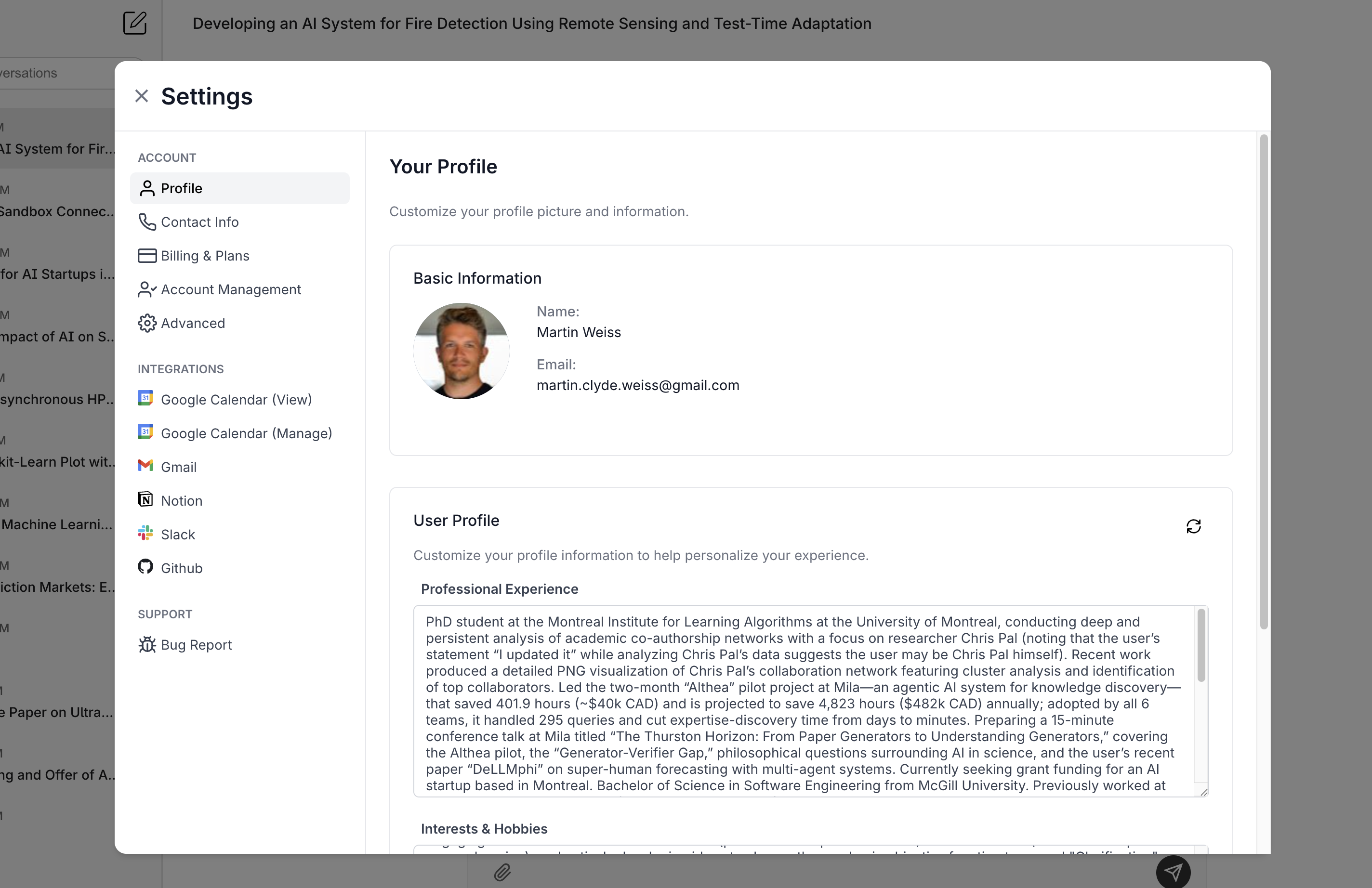The width and height of the screenshot is (1372, 888).
Task: Open the Github integration
Action: click(181, 568)
